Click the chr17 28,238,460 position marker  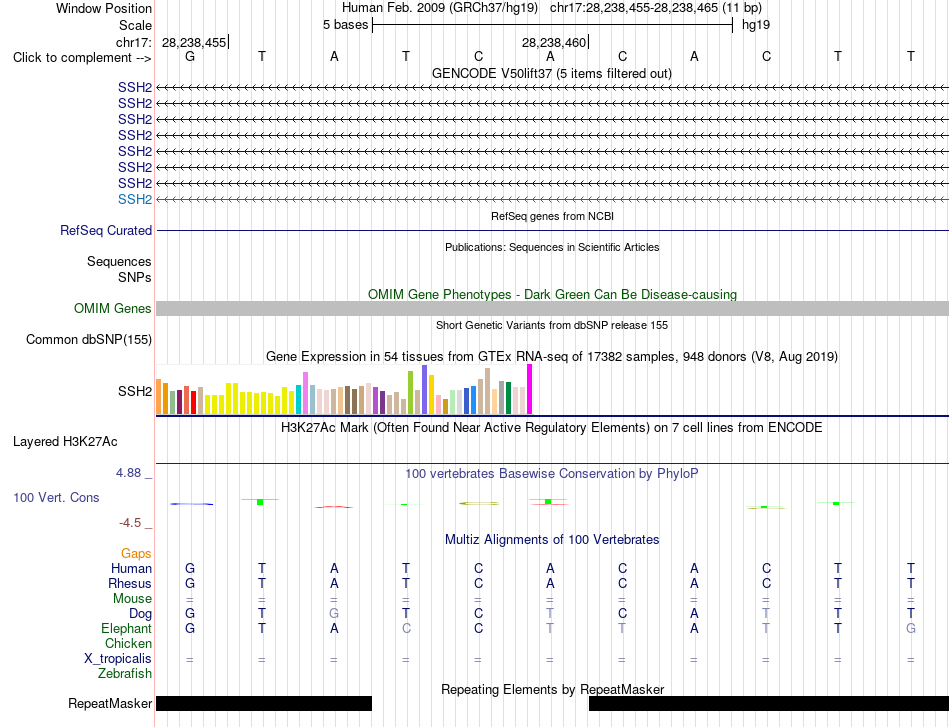point(554,42)
